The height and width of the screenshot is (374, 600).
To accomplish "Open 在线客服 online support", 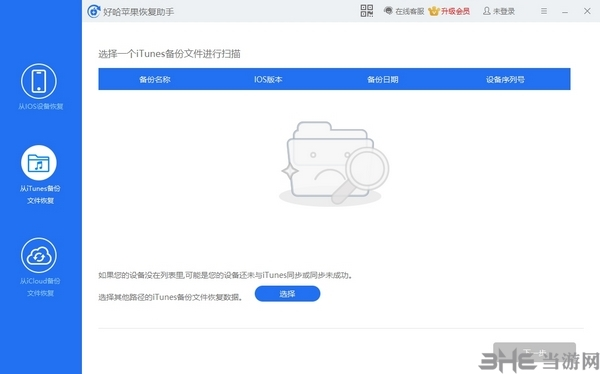I will coord(404,11).
